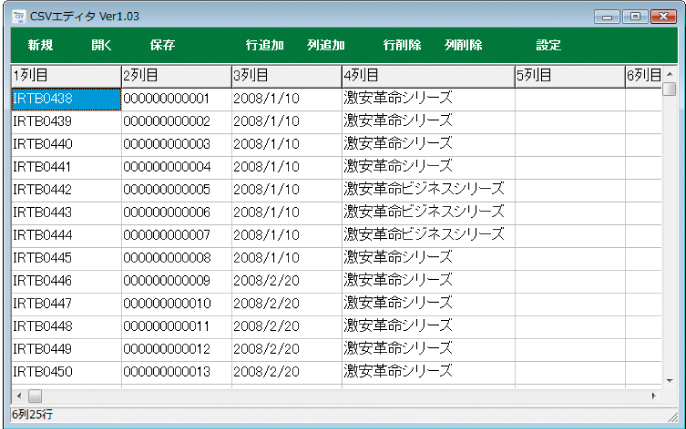Click the horizontal scrollbar right arrow
Image resolution: width=686 pixels, height=429 pixels.
[x=652, y=396]
